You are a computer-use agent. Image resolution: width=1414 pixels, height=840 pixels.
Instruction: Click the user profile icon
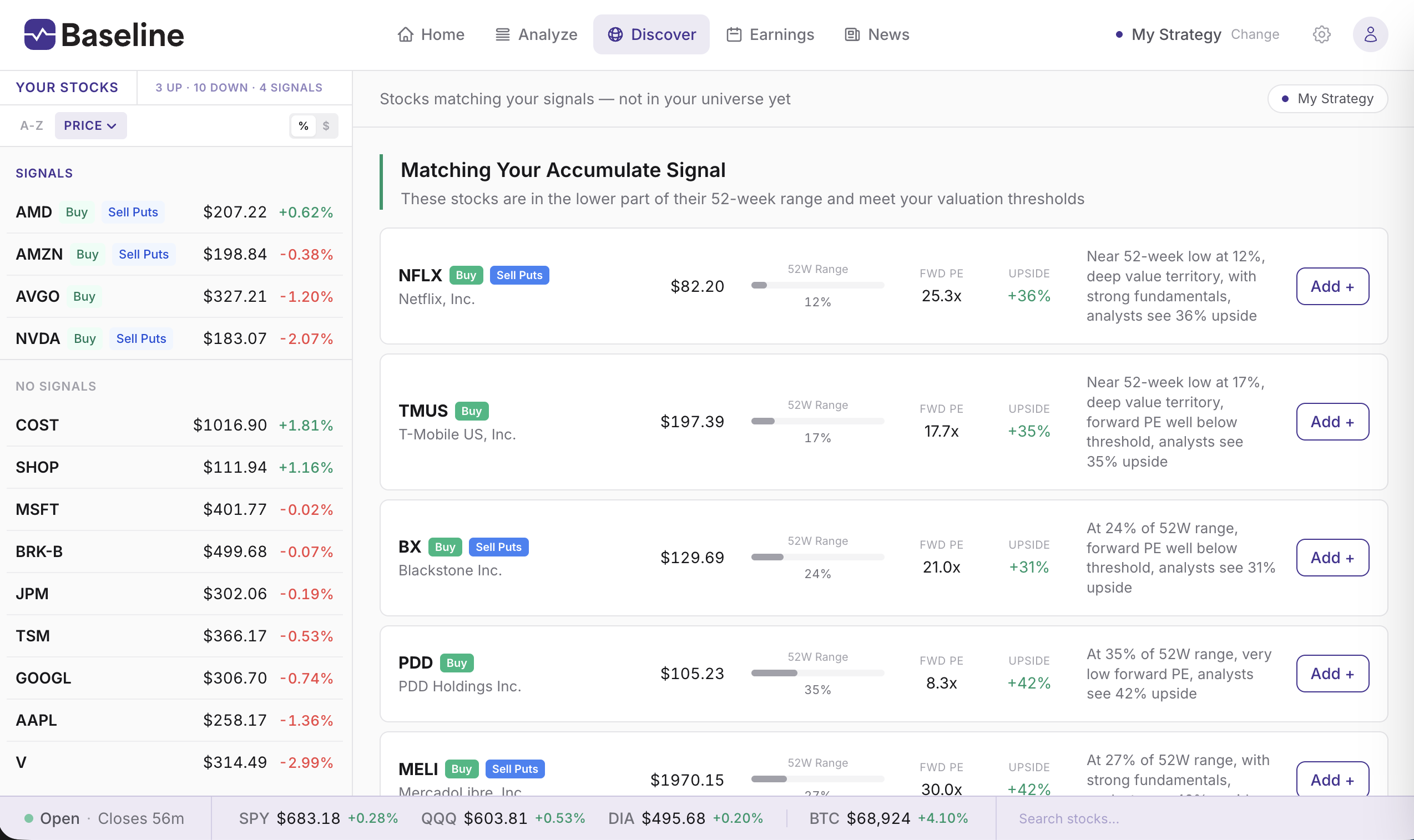(1370, 34)
